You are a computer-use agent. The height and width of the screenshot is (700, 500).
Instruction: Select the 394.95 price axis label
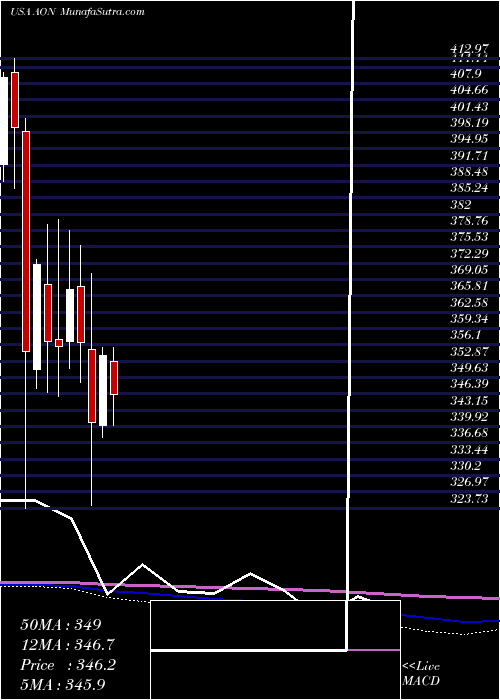[x=469, y=138]
